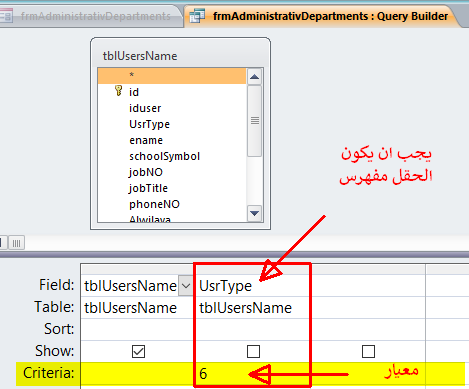This screenshot has width=469, height=389.
Task: Click the Sort cell under UsrType
Action: 253,329
